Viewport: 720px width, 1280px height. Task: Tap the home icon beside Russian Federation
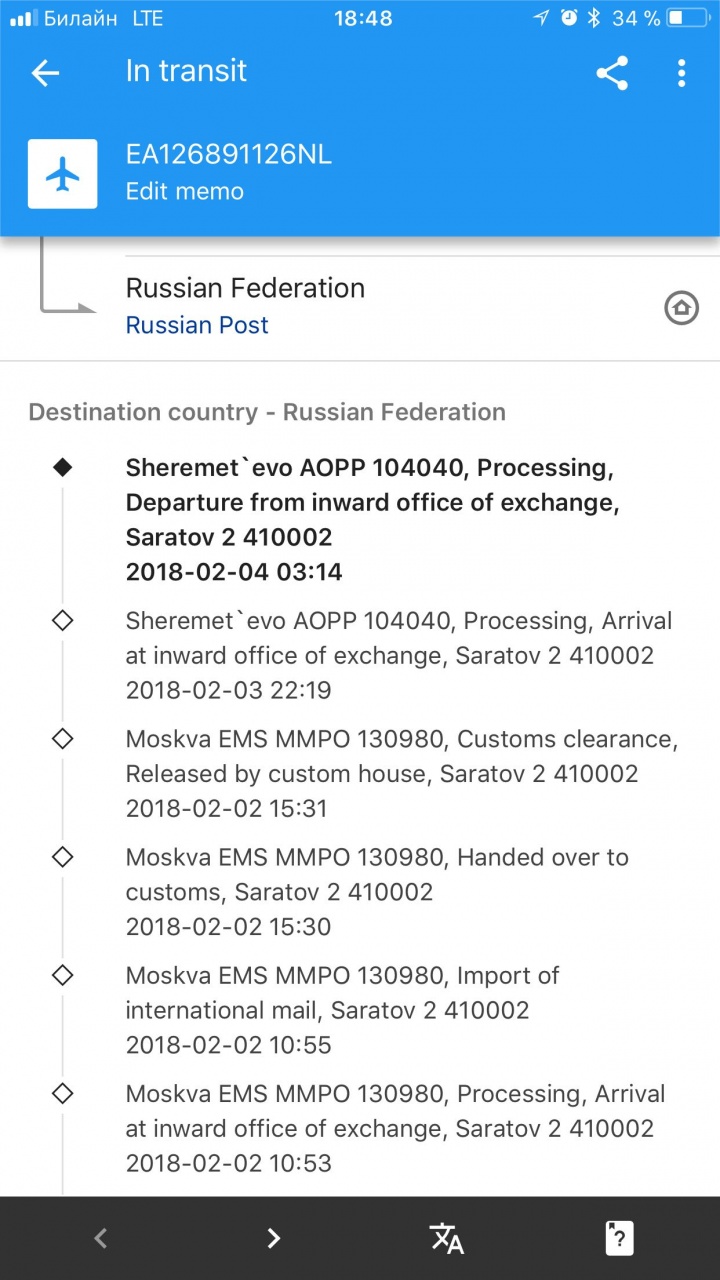(x=681, y=309)
